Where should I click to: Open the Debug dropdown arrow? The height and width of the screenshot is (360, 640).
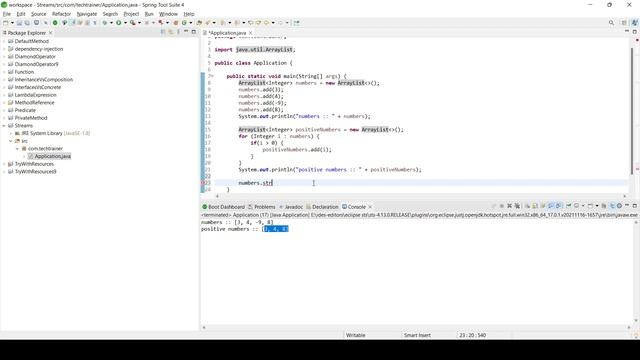click(x=111, y=23)
